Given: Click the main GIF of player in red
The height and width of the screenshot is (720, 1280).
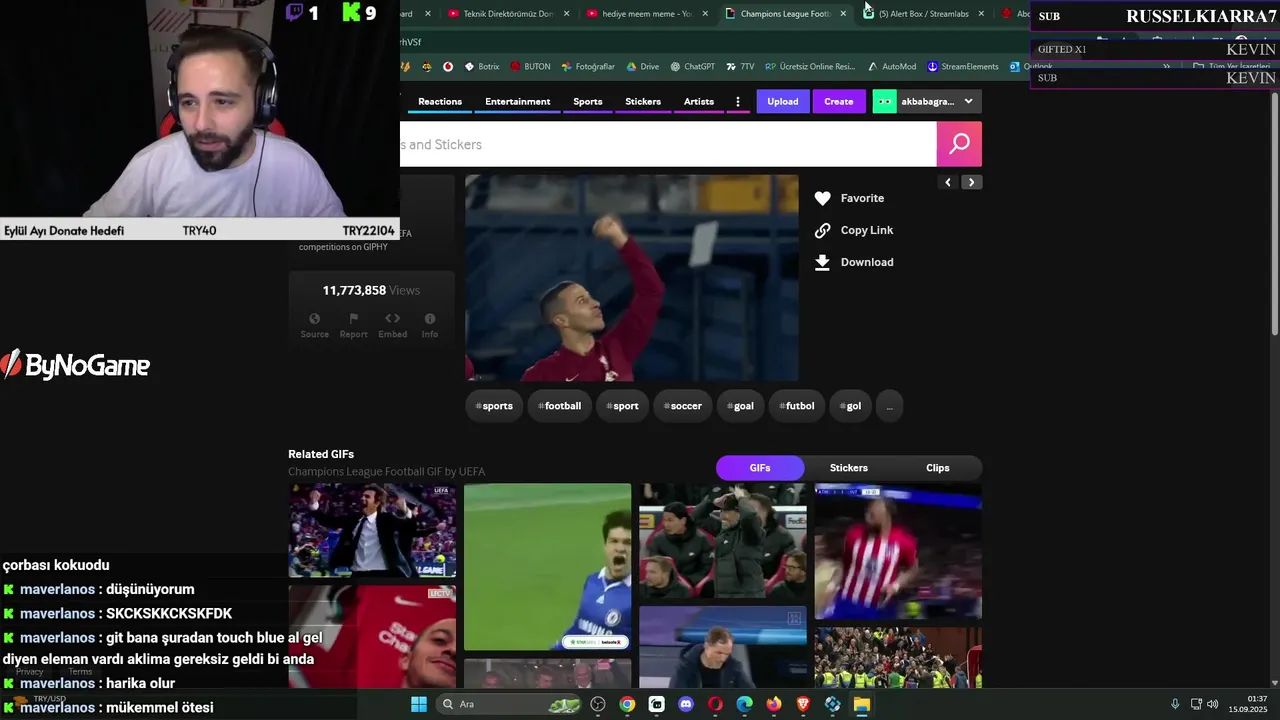Looking at the screenshot, I should coord(632,278).
